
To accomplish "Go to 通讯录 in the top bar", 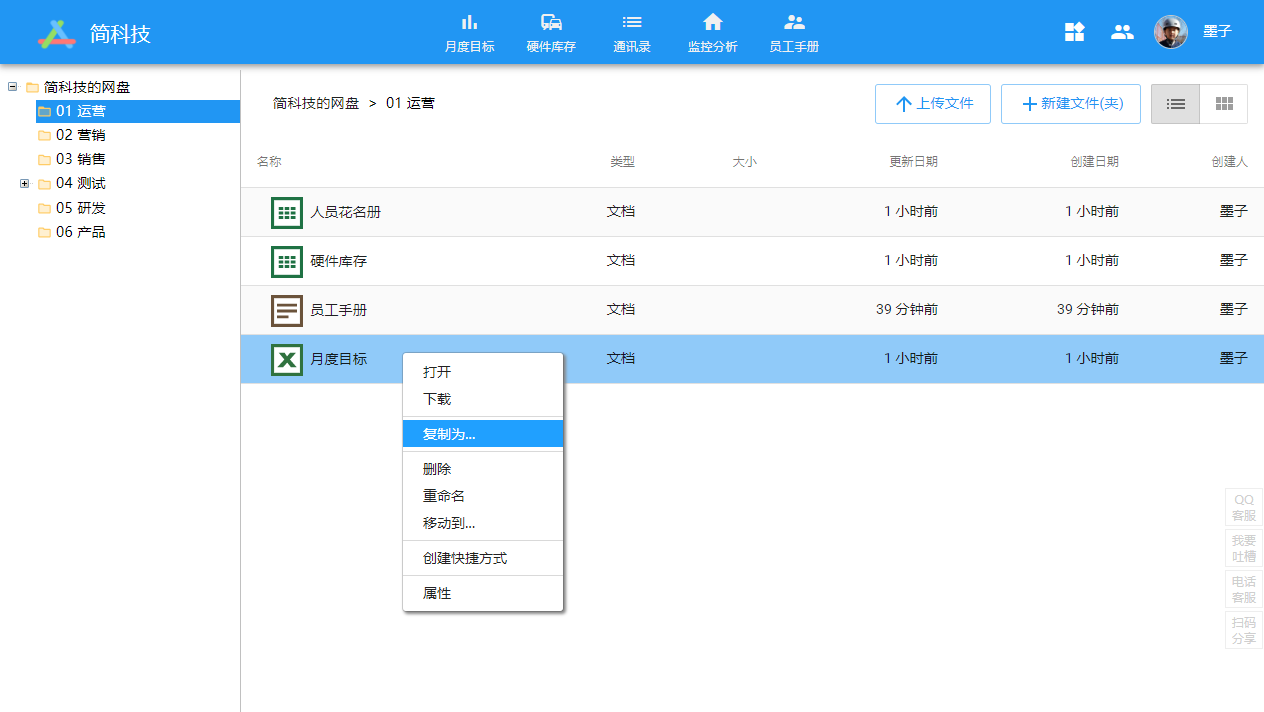I will point(631,33).
